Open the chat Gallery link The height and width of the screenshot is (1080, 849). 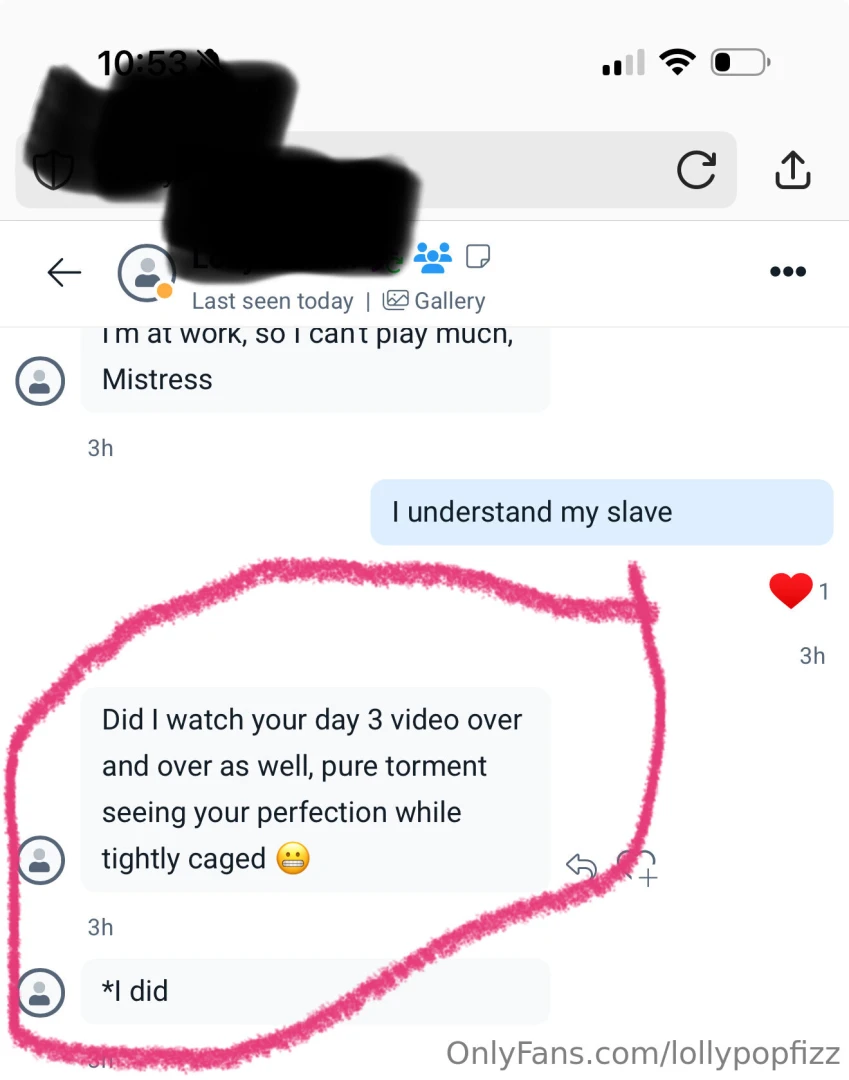pyautogui.click(x=434, y=301)
